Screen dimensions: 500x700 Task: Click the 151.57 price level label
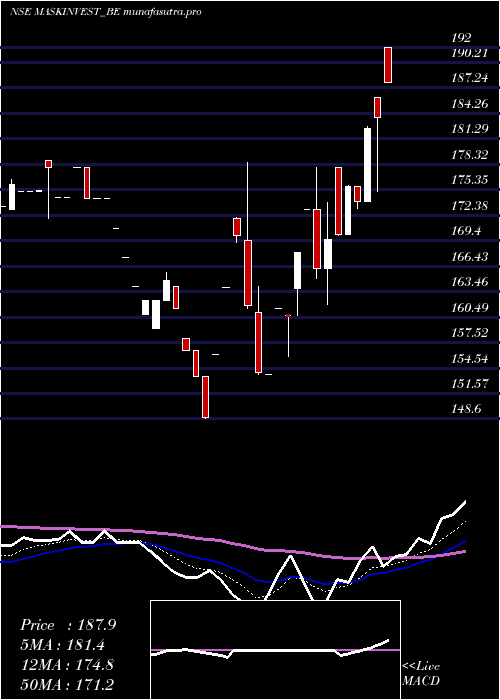point(469,384)
